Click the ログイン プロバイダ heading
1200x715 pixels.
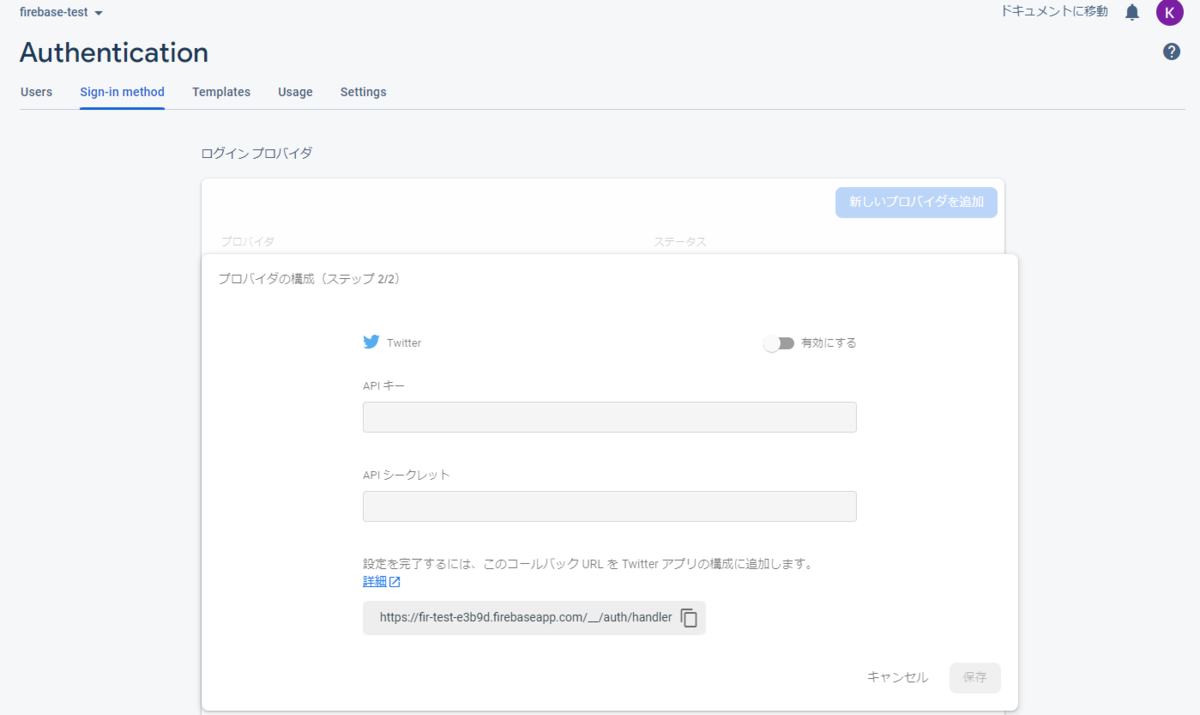pos(257,153)
